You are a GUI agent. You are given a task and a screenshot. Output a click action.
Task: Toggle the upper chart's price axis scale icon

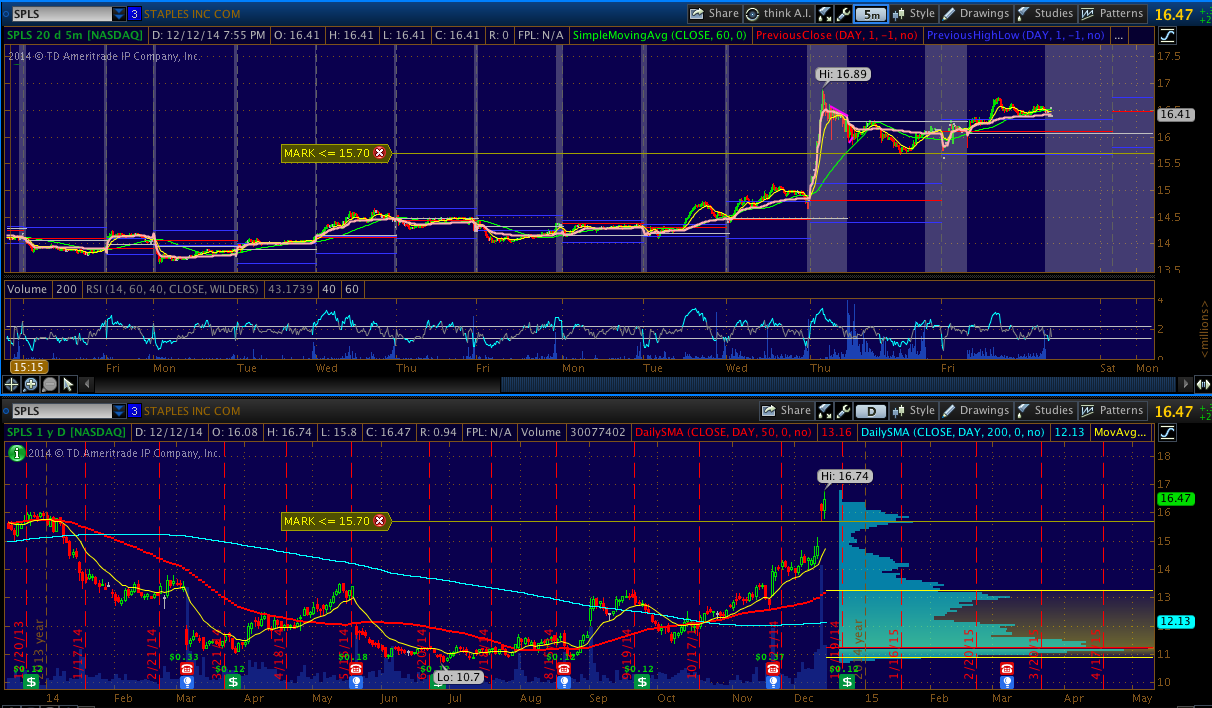(x=1168, y=35)
